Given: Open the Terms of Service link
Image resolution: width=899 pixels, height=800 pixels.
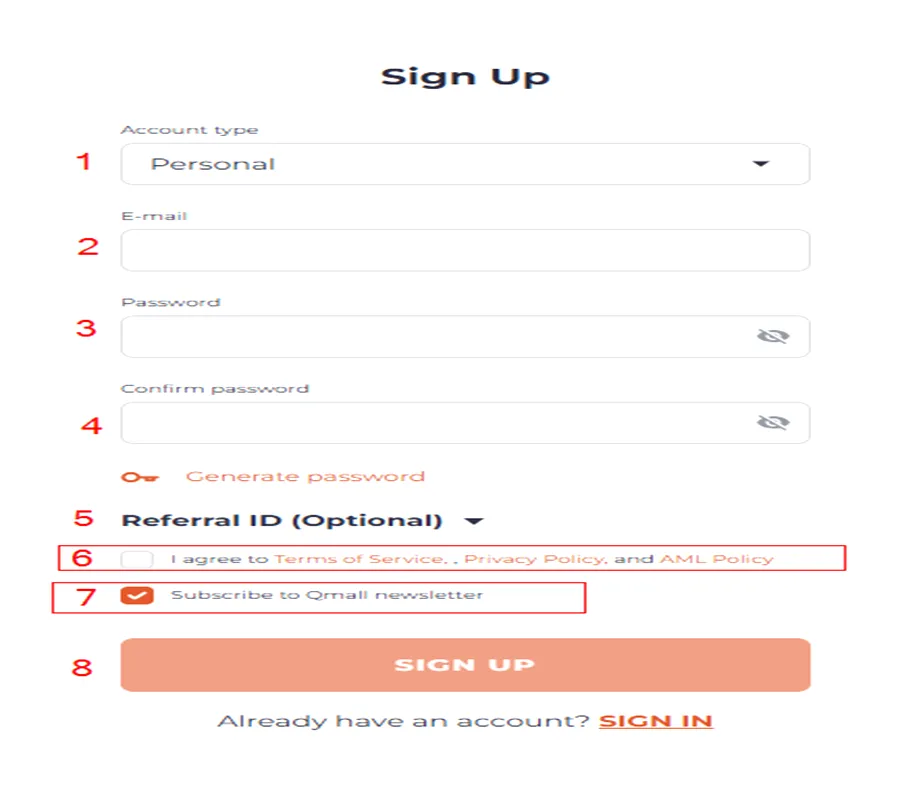Looking at the screenshot, I should pos(359,559).
